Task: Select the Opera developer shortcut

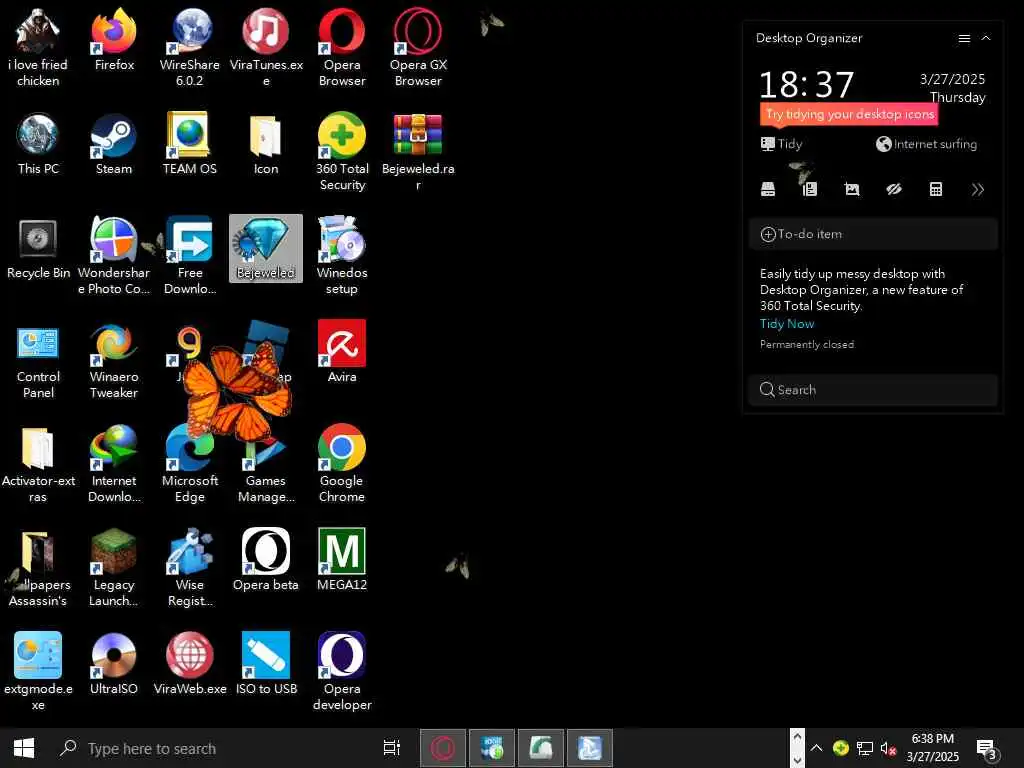Action: click(x=342, y=671)
